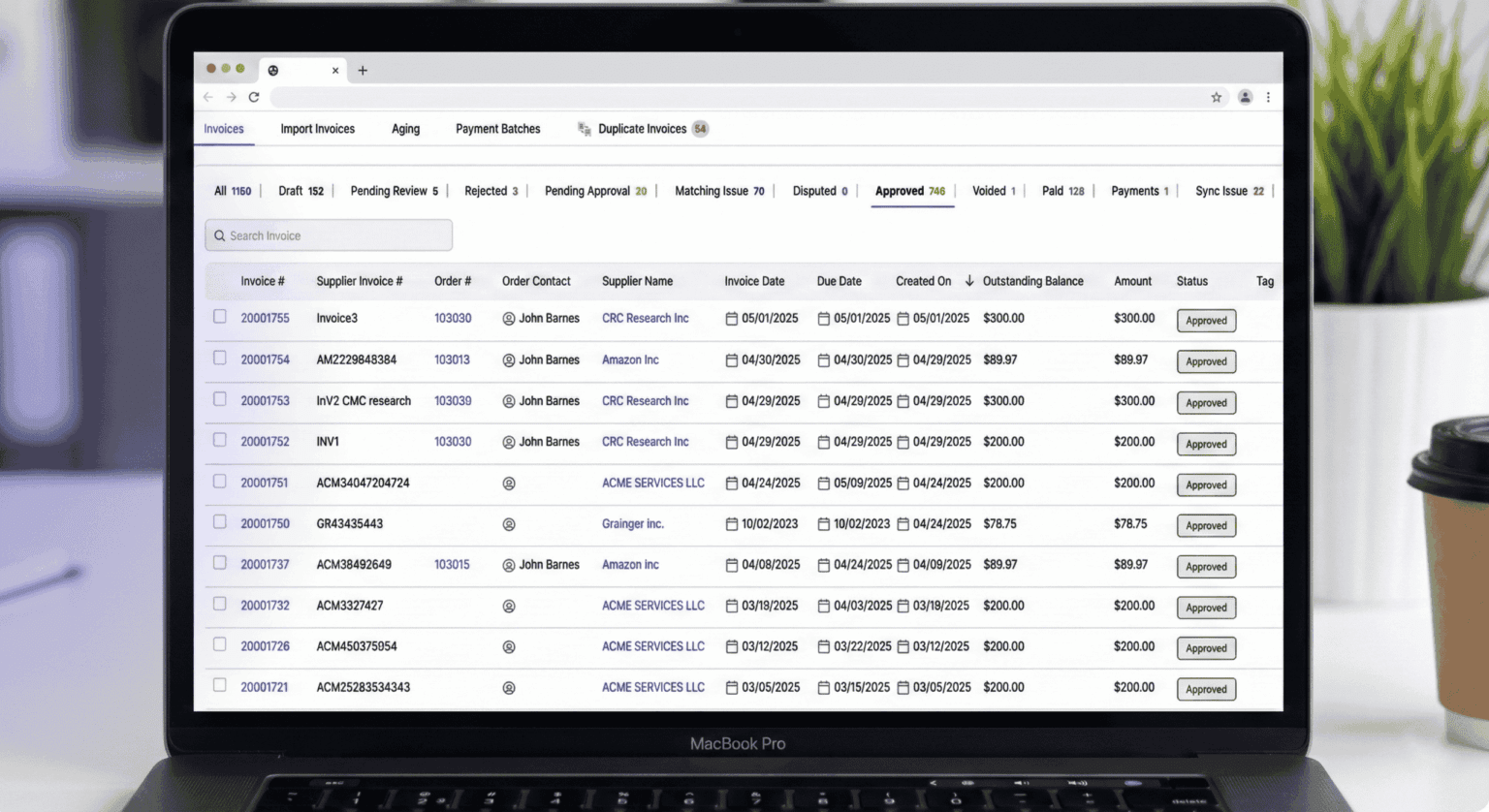
Task: Open the Invoices tab
Action: tap(224, 129)
